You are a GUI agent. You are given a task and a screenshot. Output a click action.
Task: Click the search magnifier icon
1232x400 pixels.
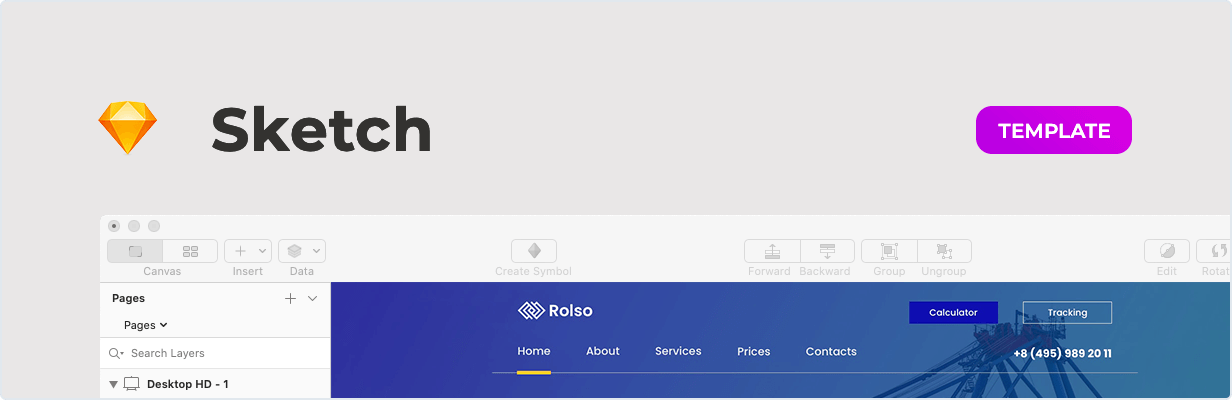point(116,353)
